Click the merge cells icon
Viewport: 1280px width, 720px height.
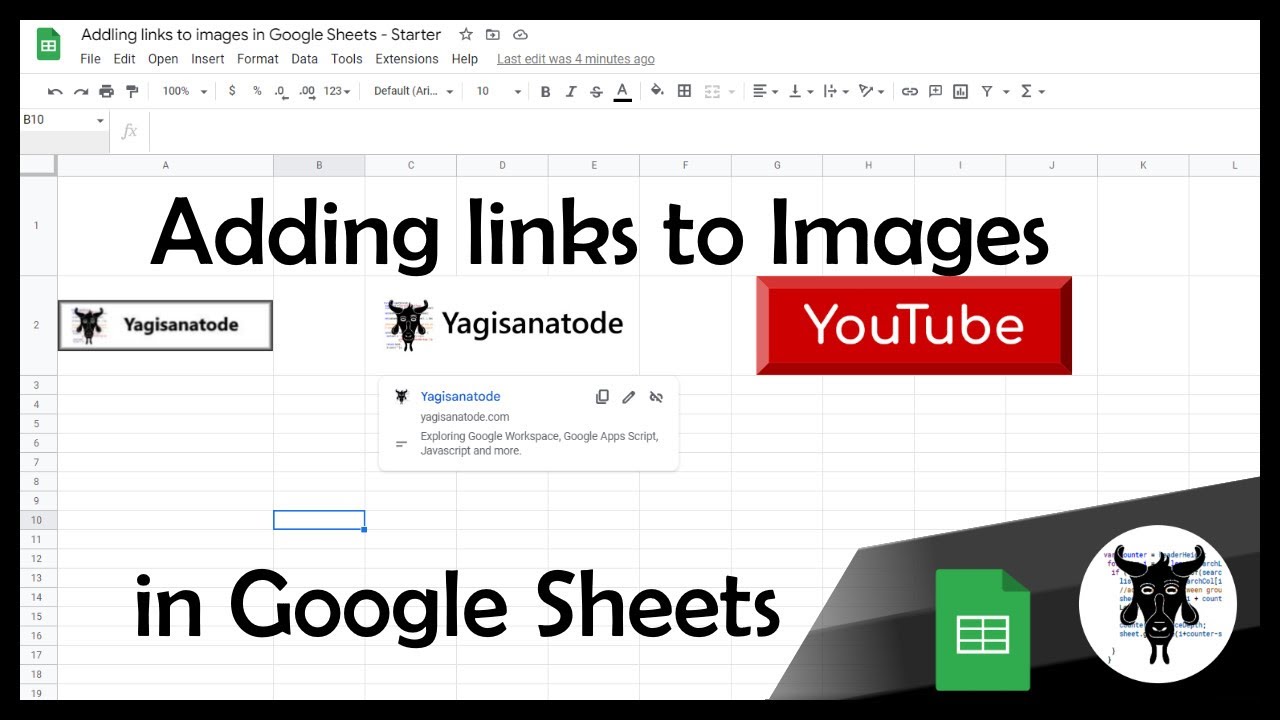pos(712,91)
